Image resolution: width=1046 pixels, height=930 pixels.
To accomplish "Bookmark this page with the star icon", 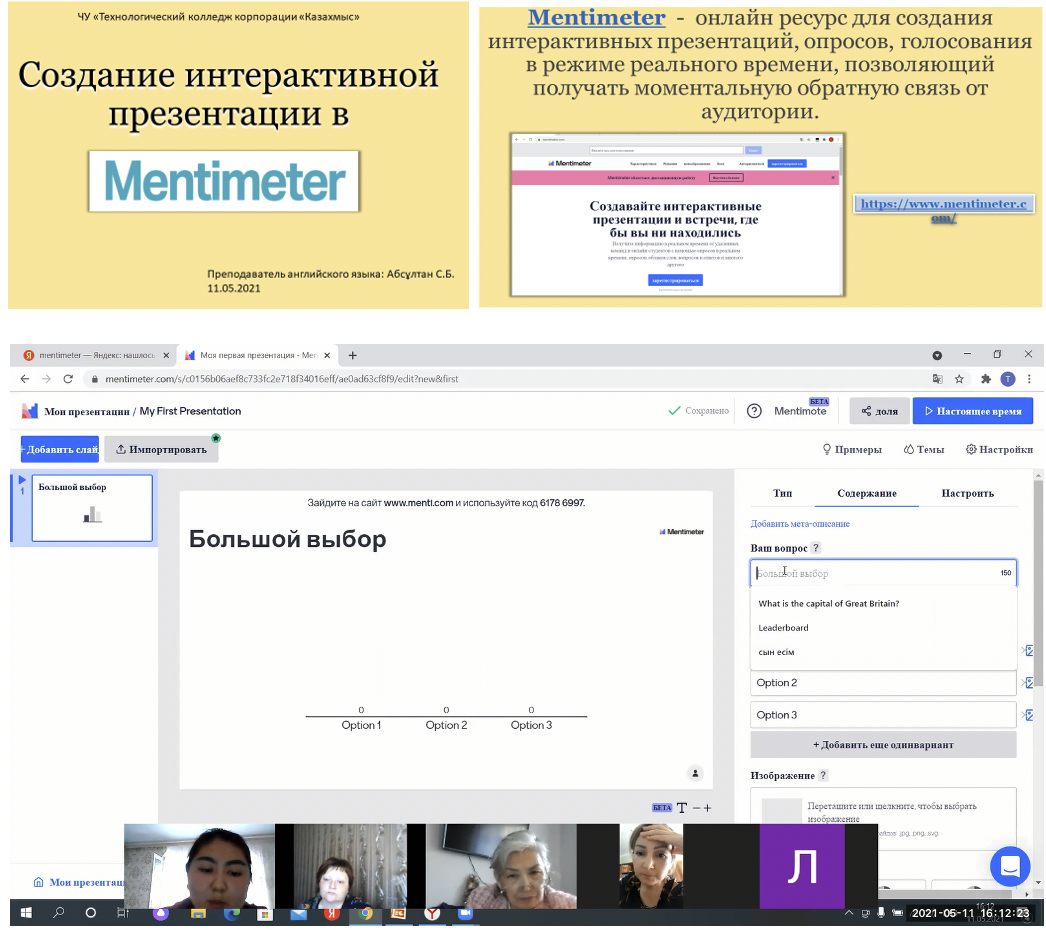I will point(959,379).
